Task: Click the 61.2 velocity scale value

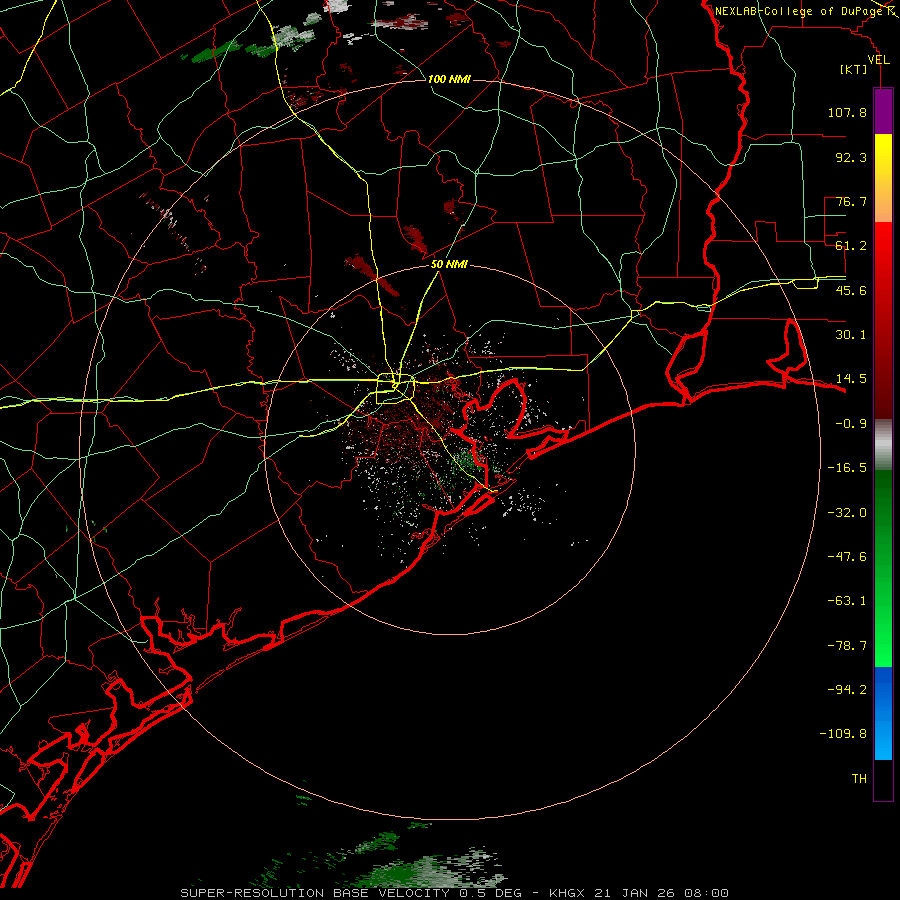Action: 851,246
